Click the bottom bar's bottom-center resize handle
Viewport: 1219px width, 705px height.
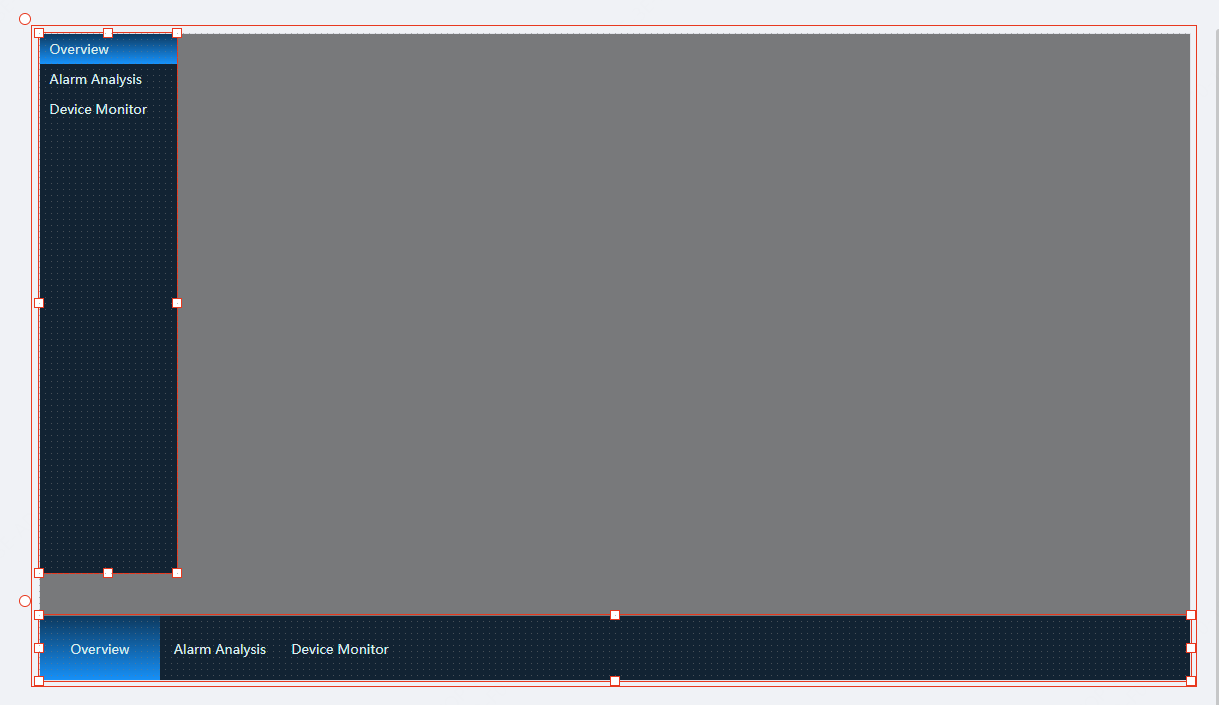(x=615, y=681)
